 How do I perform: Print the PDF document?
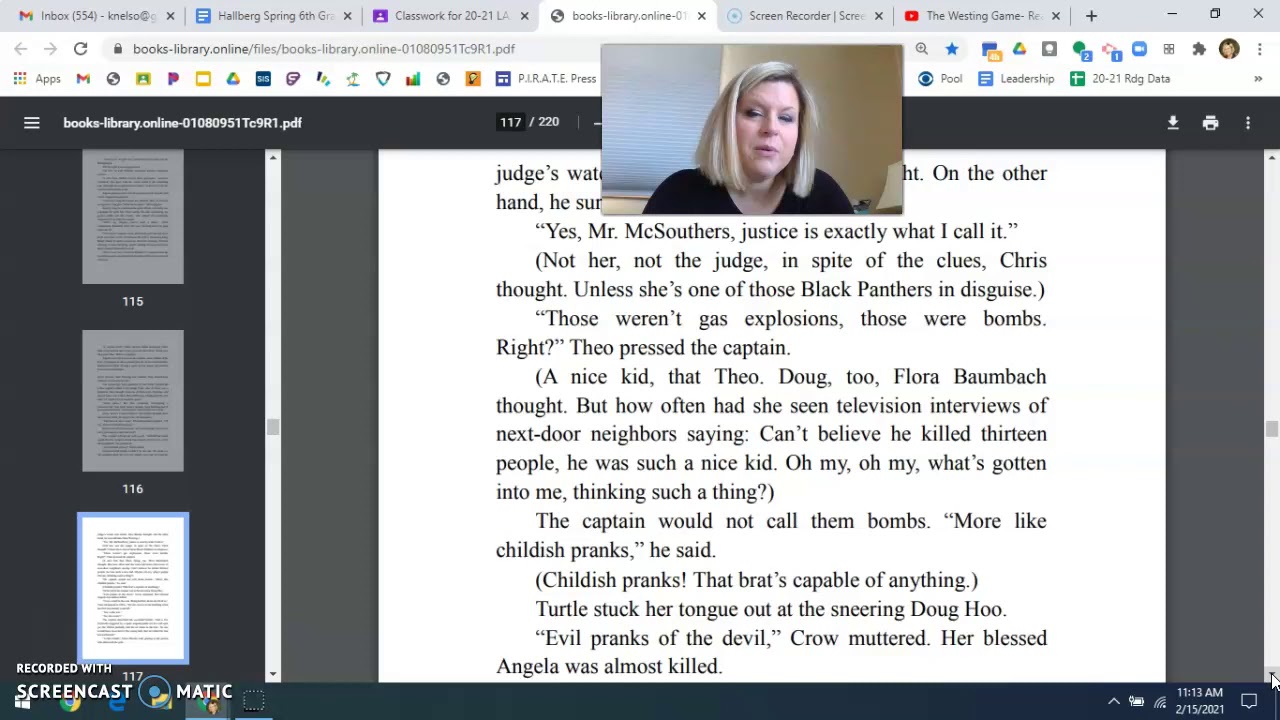click(x=1210, y=122)
